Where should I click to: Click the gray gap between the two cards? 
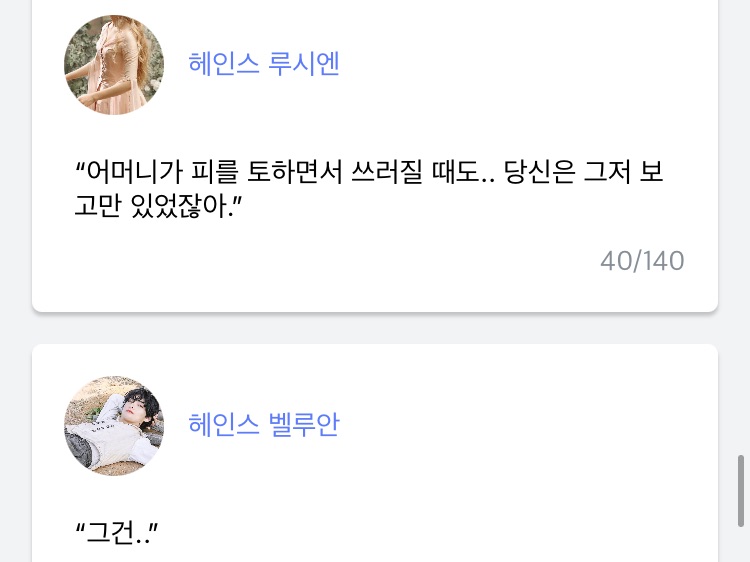click(x=375, y=328)
